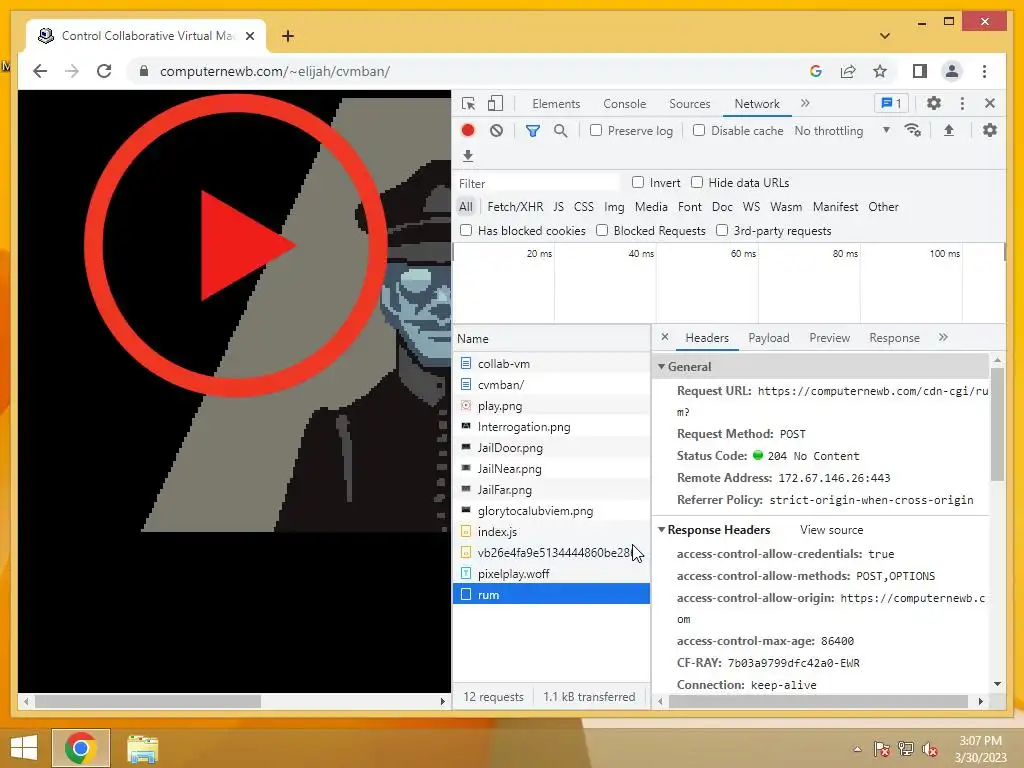The width and height of the screenshot is (1024, 768).
Task: Check the Invert filter checkbox
Action: 638,182
